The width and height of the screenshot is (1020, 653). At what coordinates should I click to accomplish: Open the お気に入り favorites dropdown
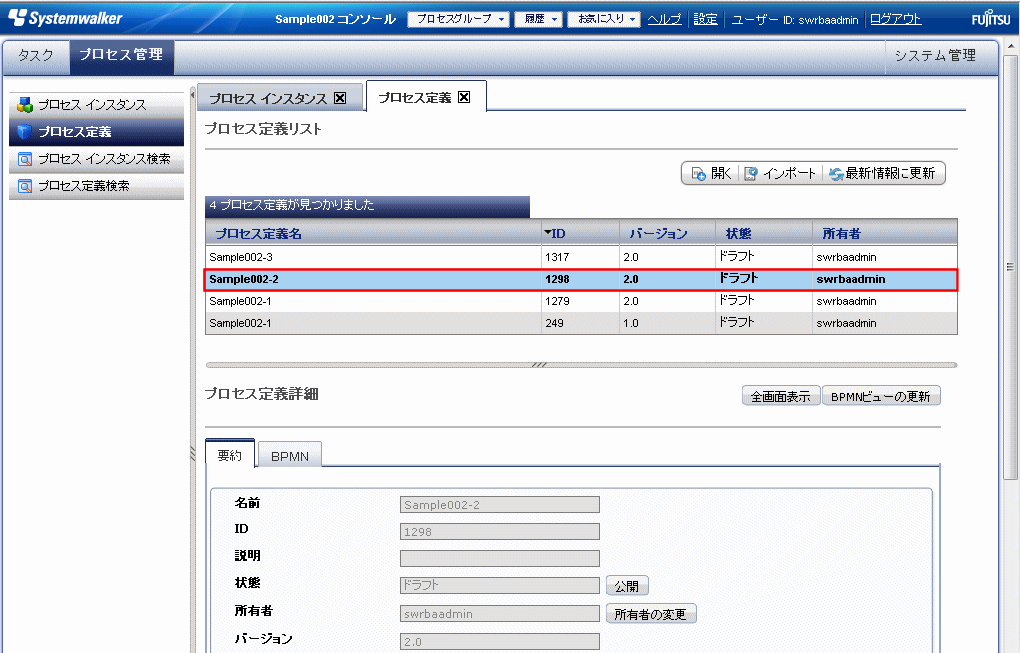(x=603, y=19)
